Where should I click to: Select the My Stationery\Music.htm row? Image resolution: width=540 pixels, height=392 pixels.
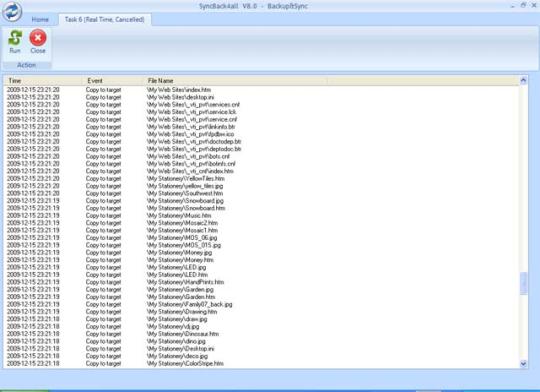(261, 216)
